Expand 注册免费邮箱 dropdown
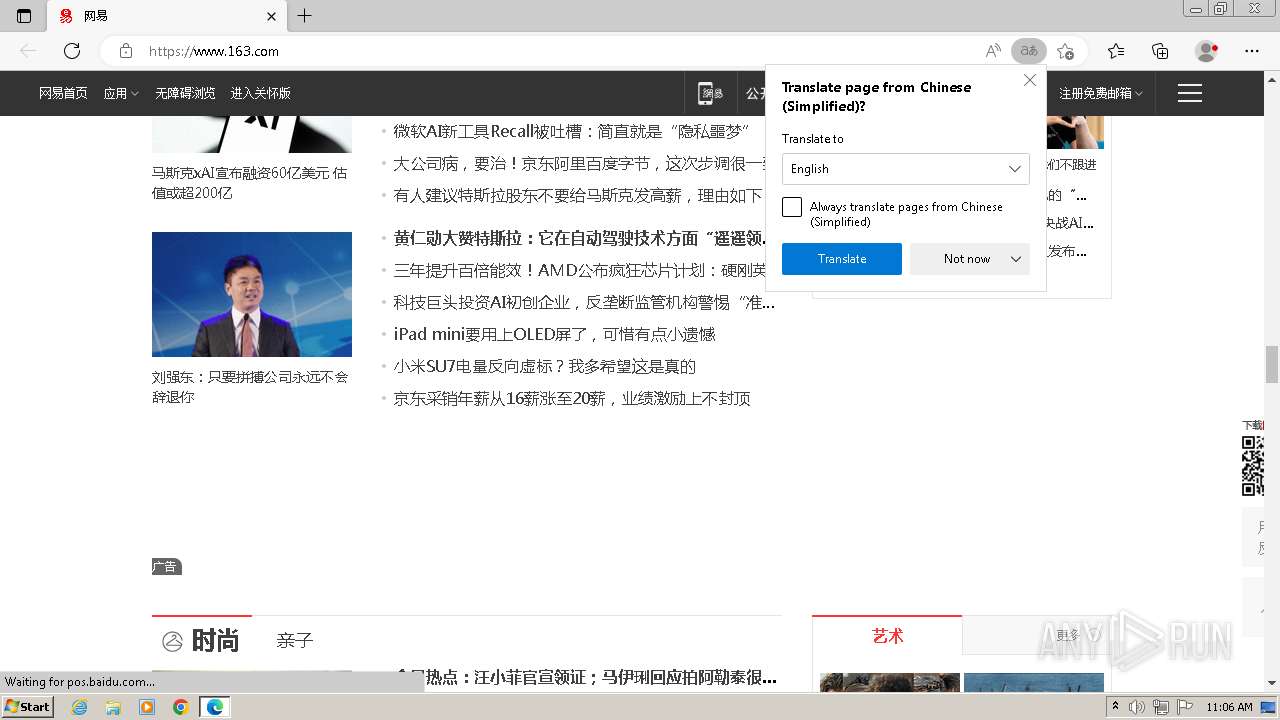The image size is (1280, 720). (1101, 93)
